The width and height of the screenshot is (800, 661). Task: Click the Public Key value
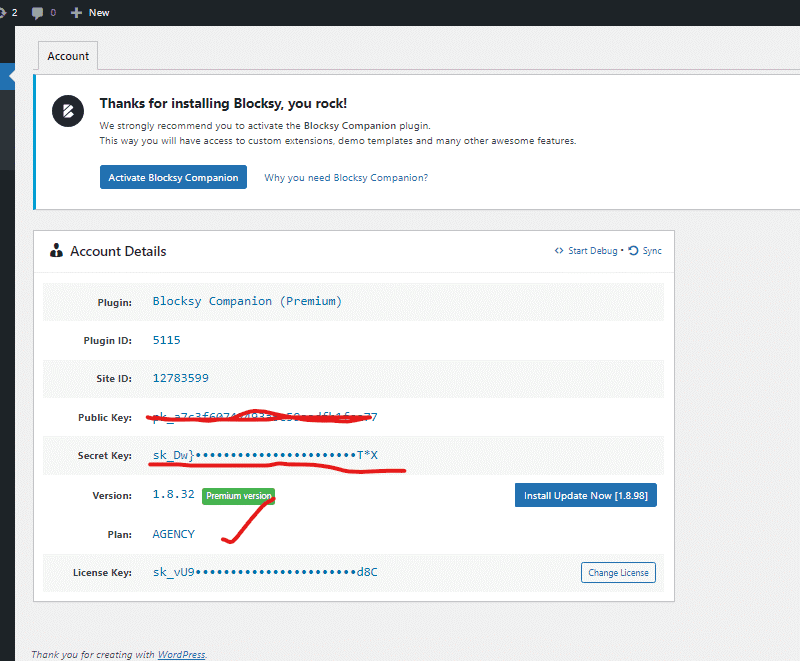pos(265,417)
